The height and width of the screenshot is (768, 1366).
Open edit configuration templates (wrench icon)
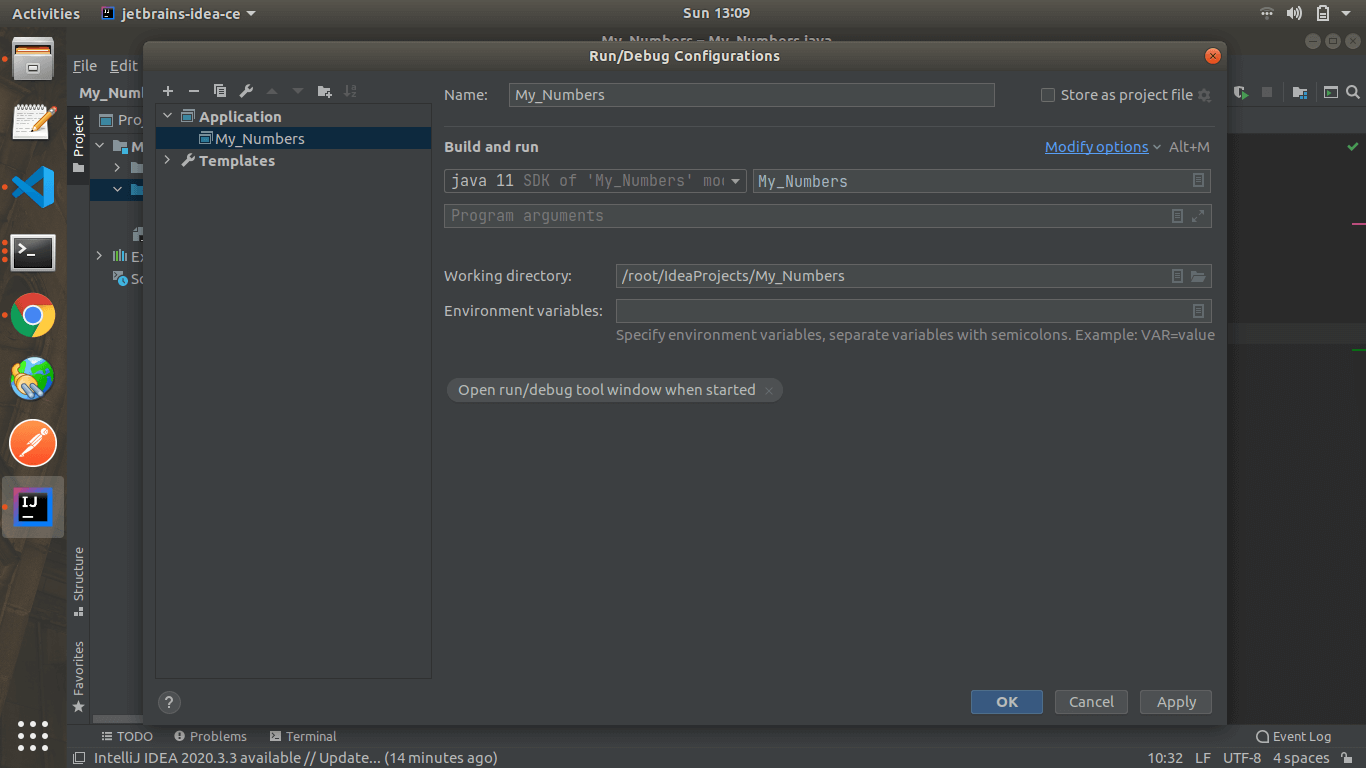246,91
